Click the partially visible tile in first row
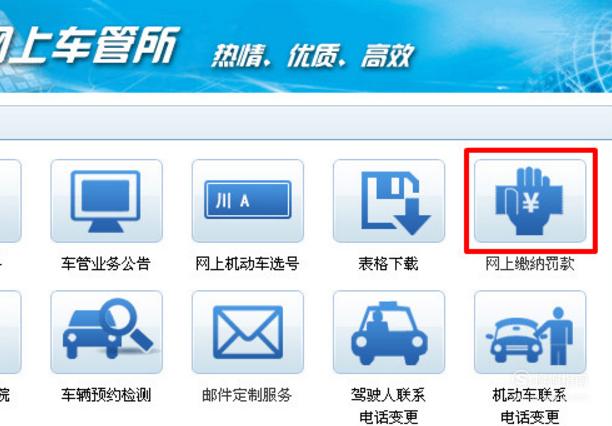The height and width of the screenshot is (426, 612). [x=11, y=201]
